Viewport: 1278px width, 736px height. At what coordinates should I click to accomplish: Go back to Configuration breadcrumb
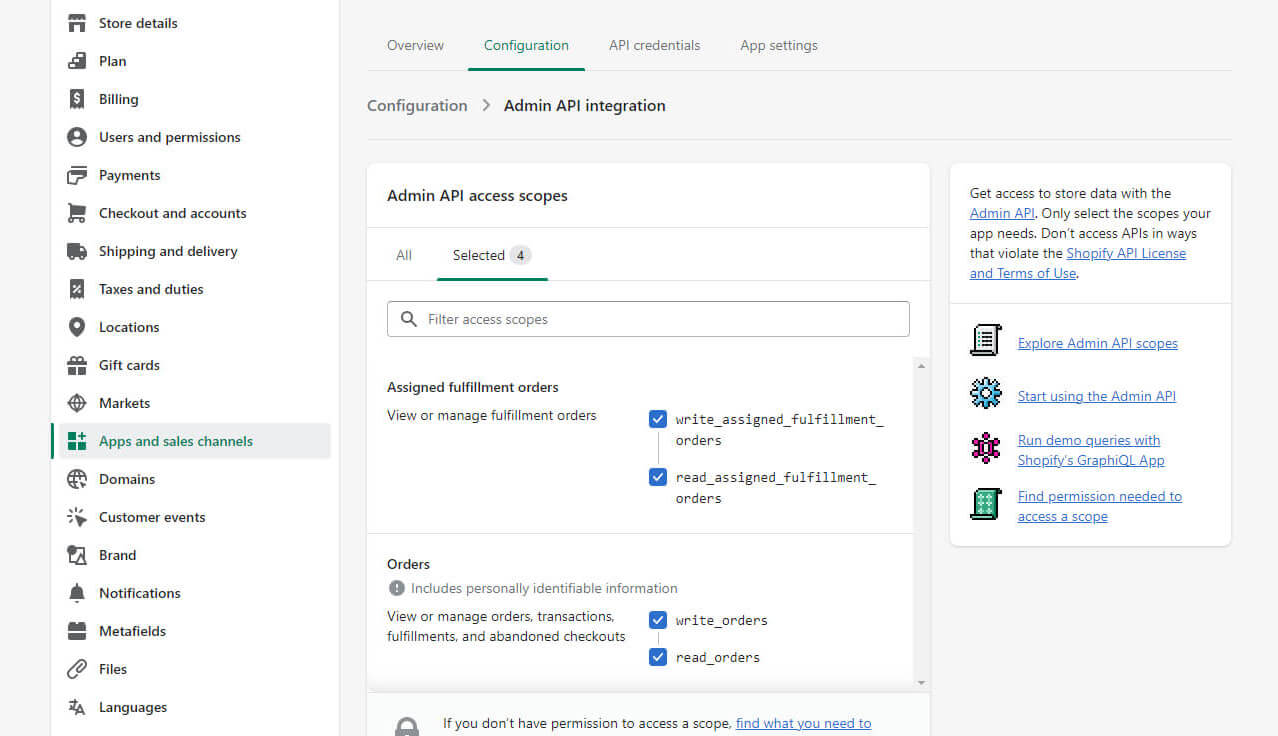pyautogui.click(x=417, y=105)
